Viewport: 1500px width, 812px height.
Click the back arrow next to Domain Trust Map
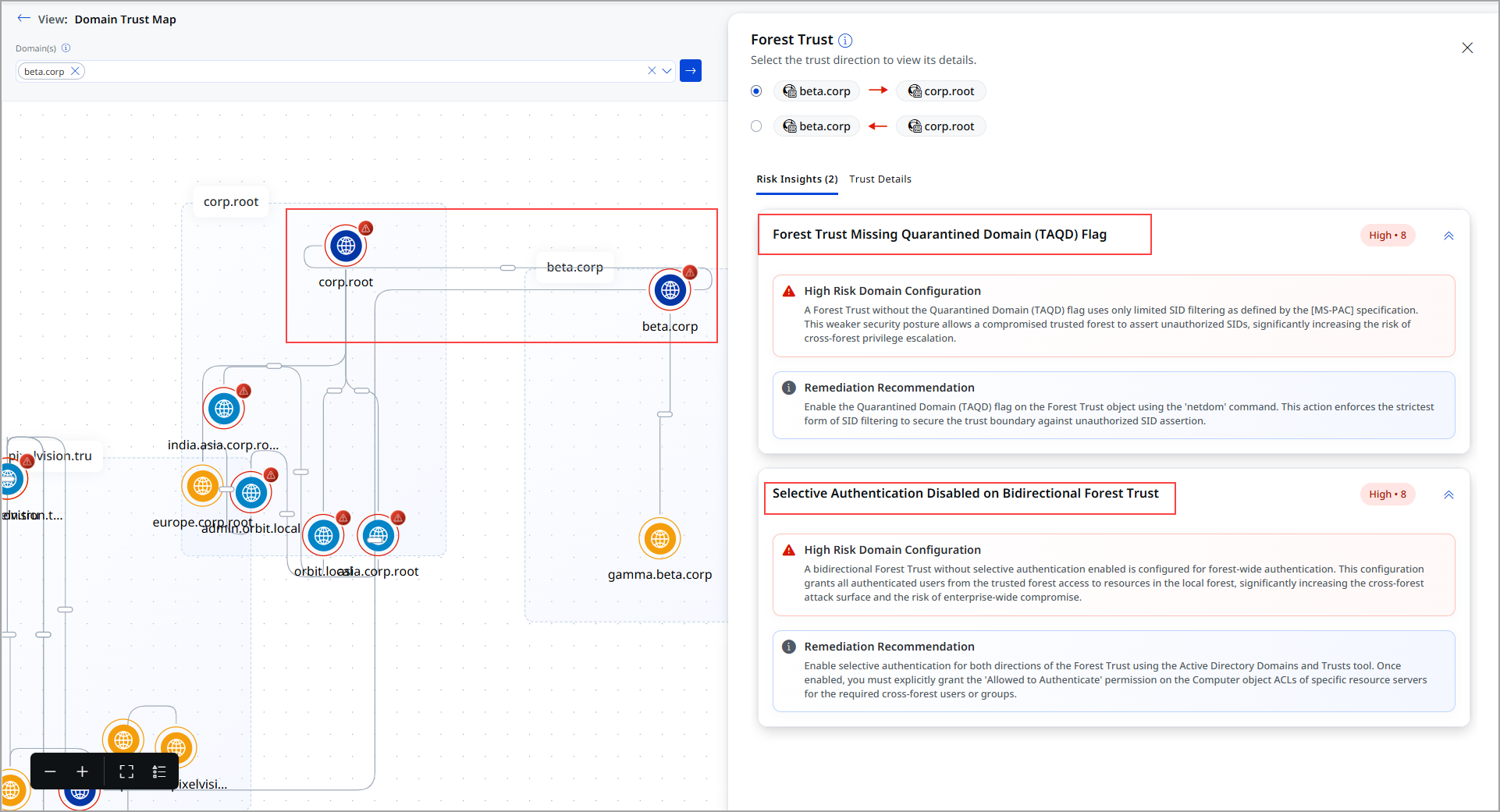[23, 18]
